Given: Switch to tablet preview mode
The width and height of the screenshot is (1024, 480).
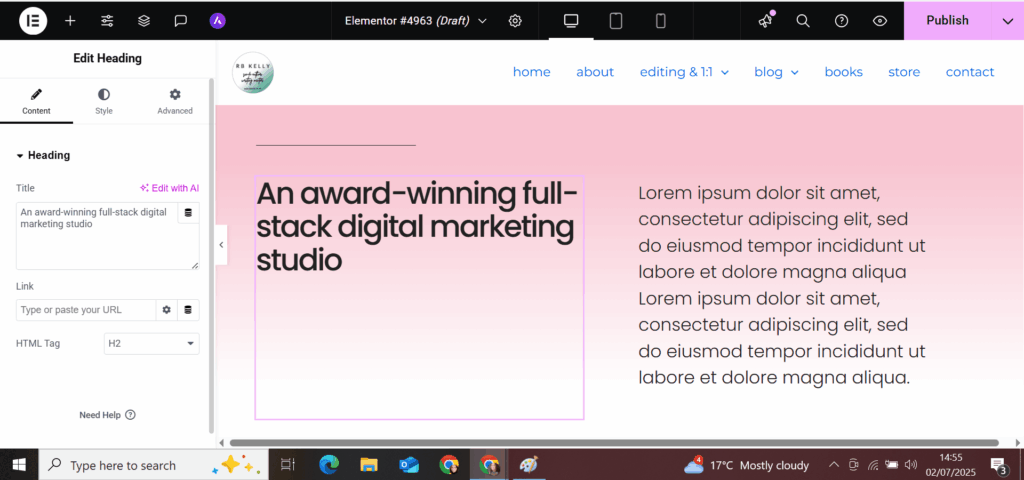Looking at the screenshot, I should point(616,21).
